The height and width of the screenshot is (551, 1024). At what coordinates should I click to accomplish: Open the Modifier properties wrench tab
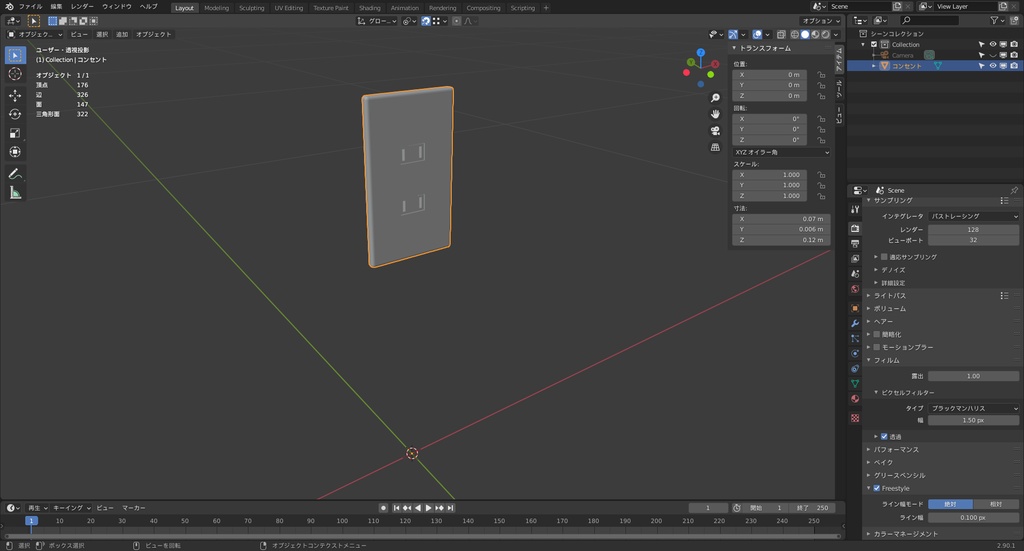[855, 323]
